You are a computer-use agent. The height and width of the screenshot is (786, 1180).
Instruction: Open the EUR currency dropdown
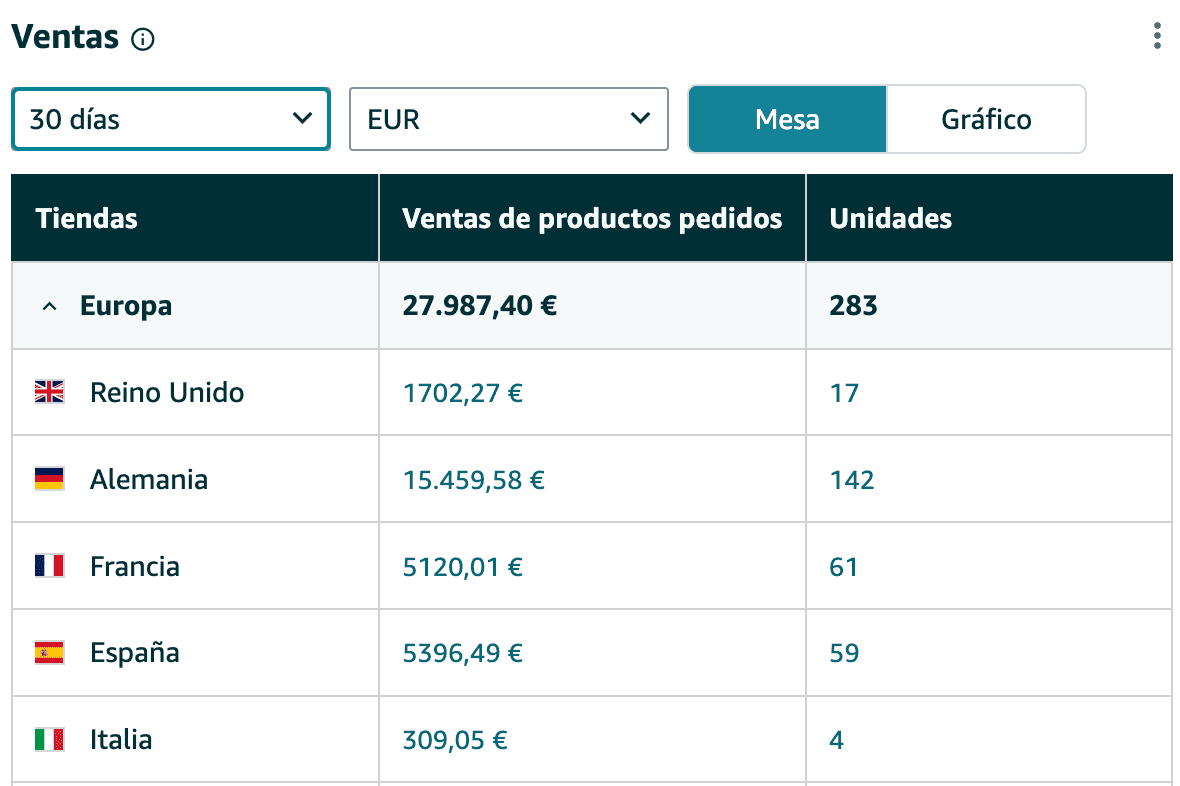pyautogui.click(x=508, y=119)
